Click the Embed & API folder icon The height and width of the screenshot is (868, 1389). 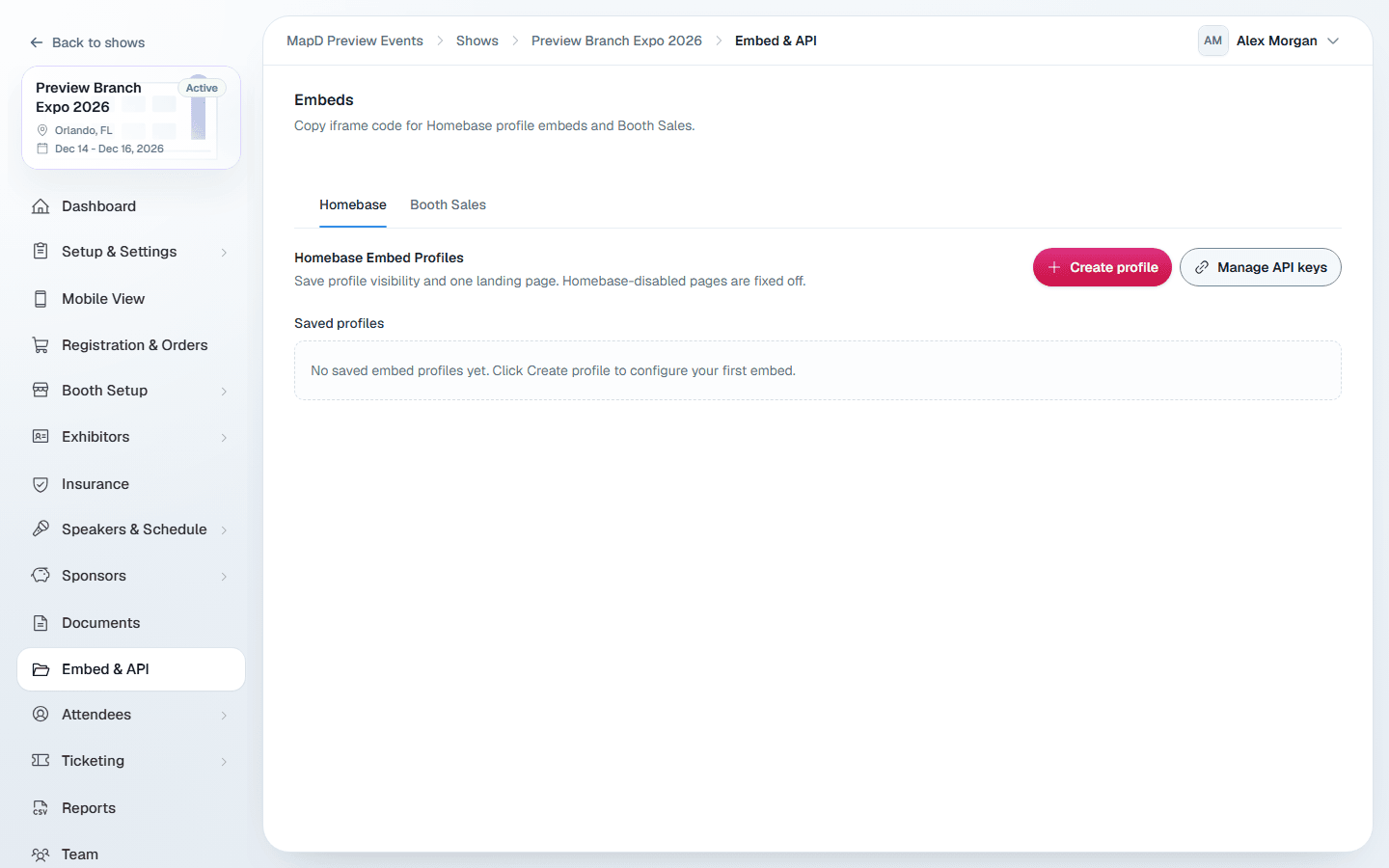(x=41, y=669)
